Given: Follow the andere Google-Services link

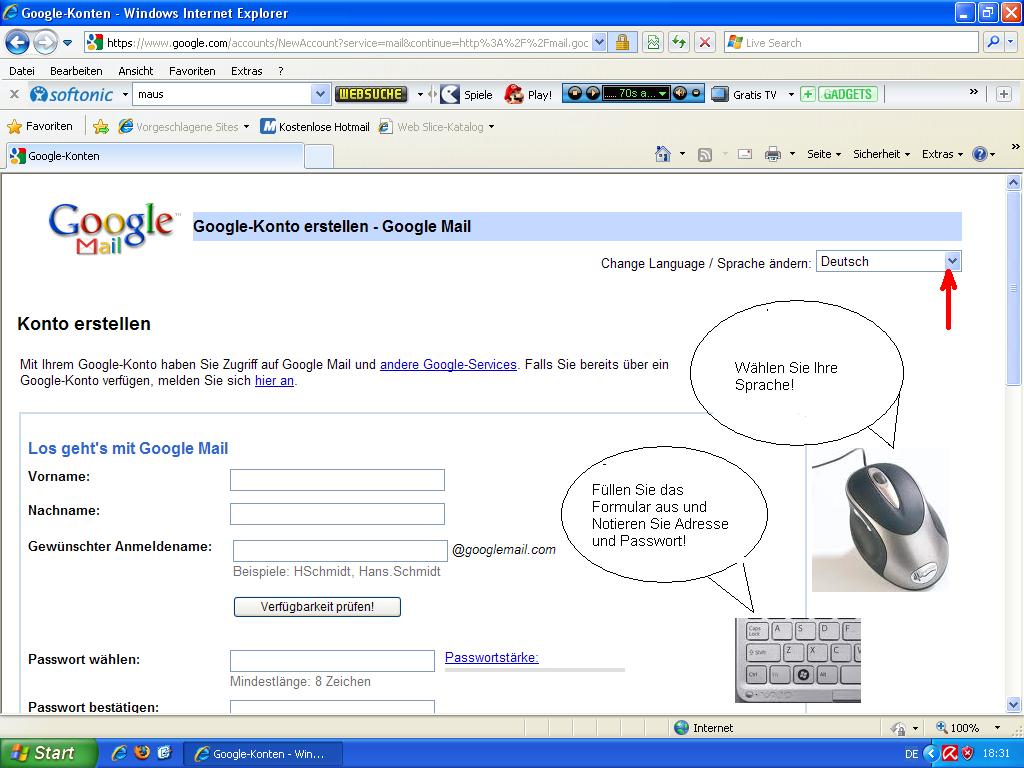Looking at the screenshot, I should 448,365.
